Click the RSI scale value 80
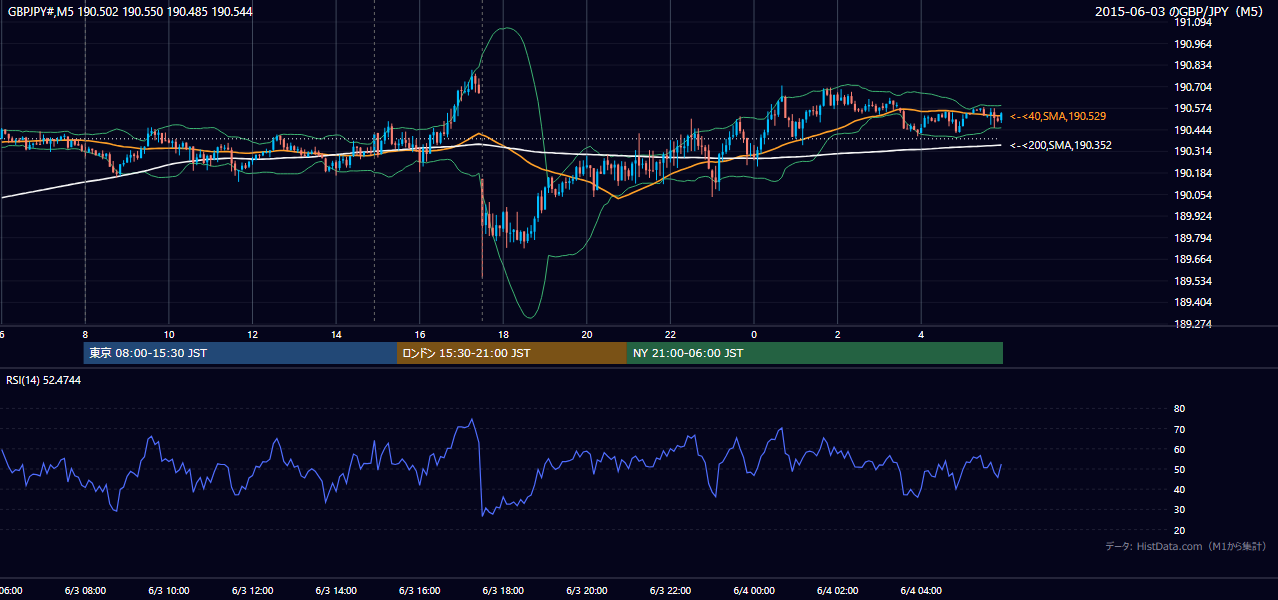1278x600 pixels. [1180, 409]
